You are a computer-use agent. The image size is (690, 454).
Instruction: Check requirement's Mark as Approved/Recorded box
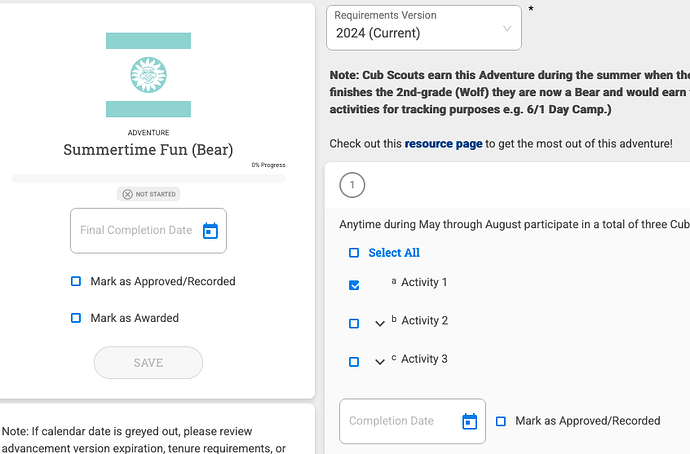501,421
